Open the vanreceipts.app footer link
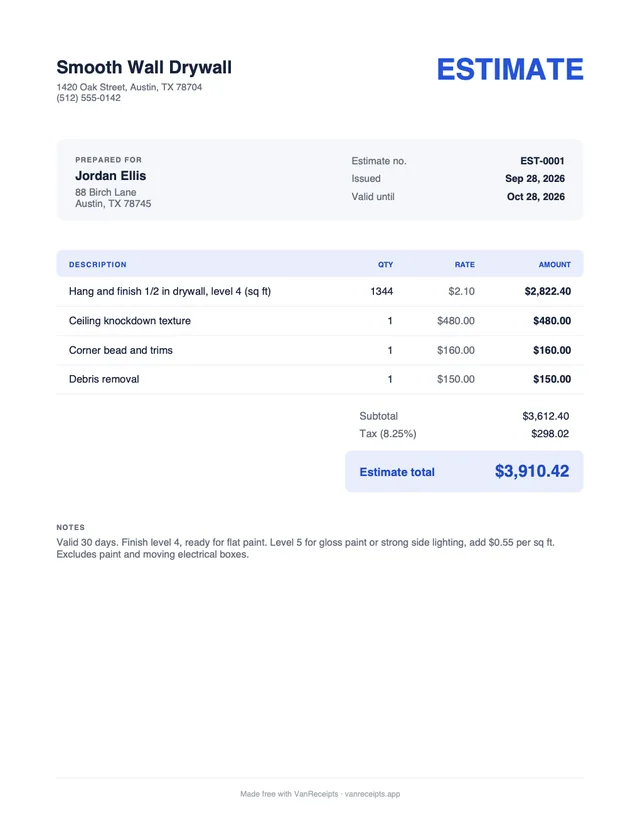640x828 pixels. point(372,794)
